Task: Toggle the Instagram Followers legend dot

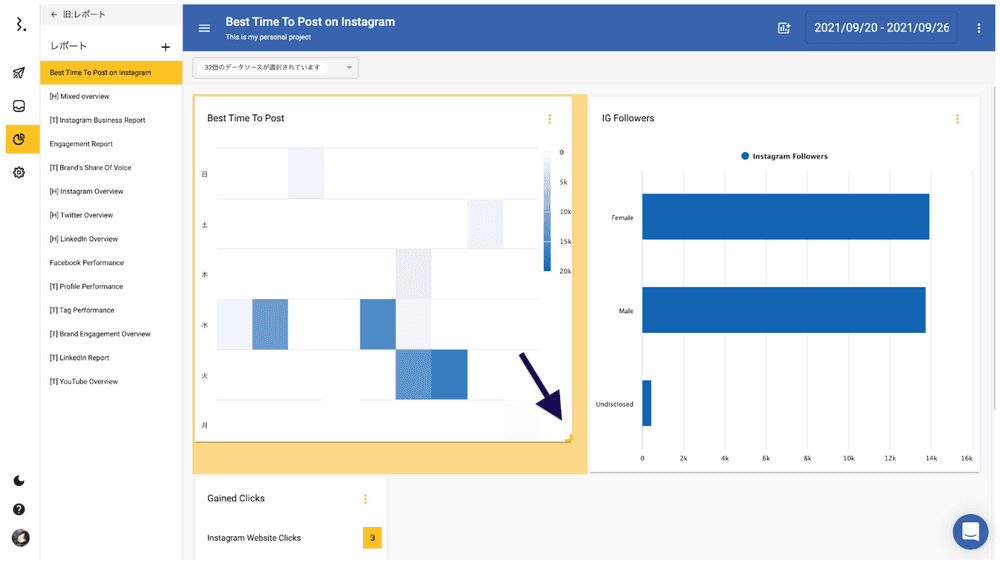Action: click(x=745, y=156)
